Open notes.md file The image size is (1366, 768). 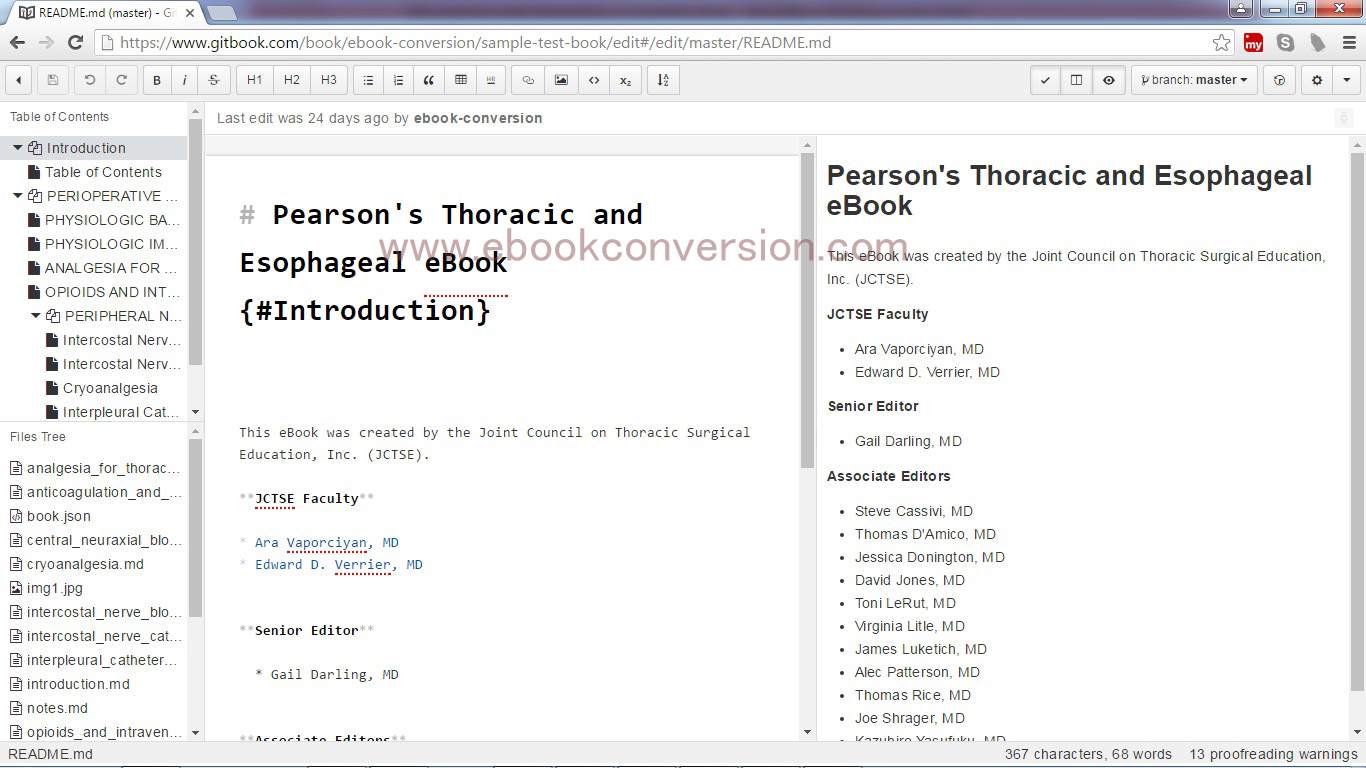click(57, 708)
